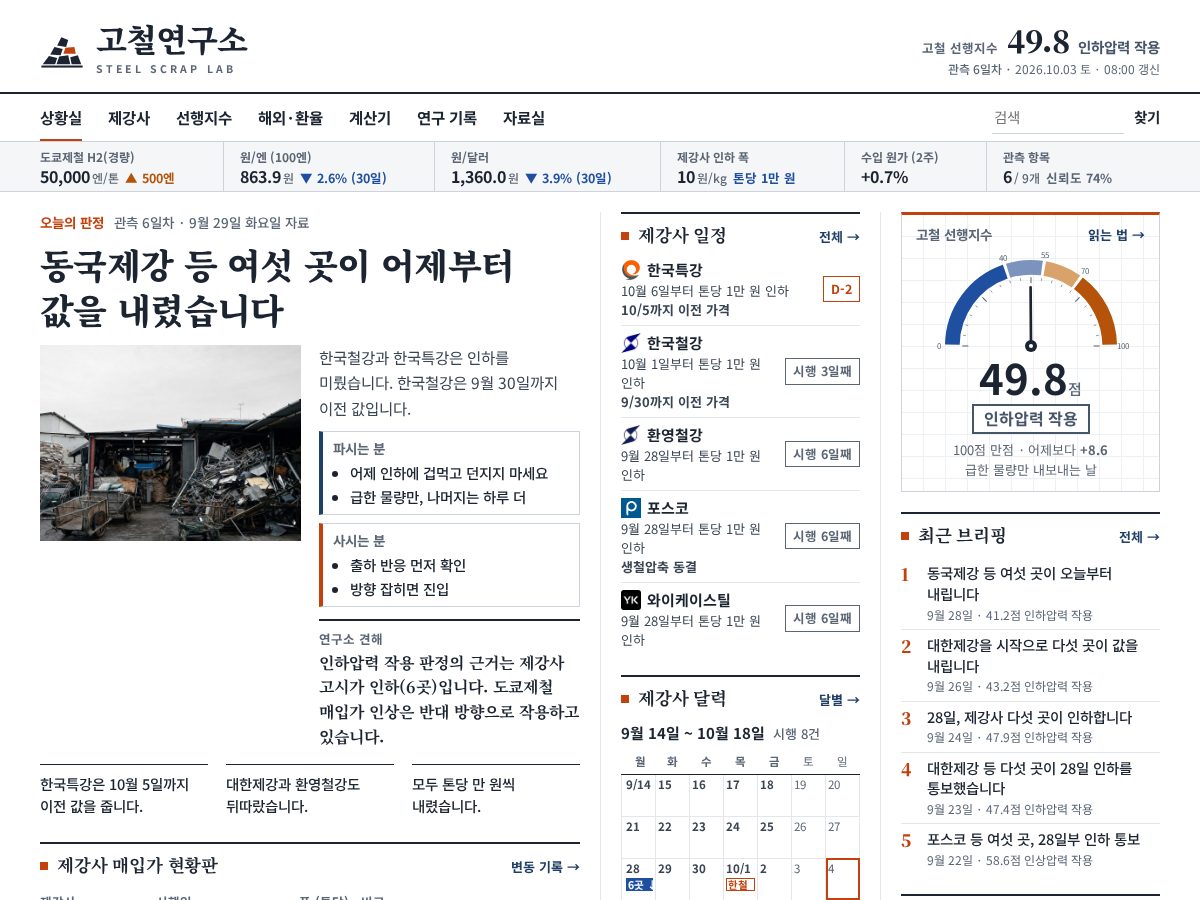Open 변동 기록 link
This screenshot has width=1200, height=900.
click(x=545, y=867)
